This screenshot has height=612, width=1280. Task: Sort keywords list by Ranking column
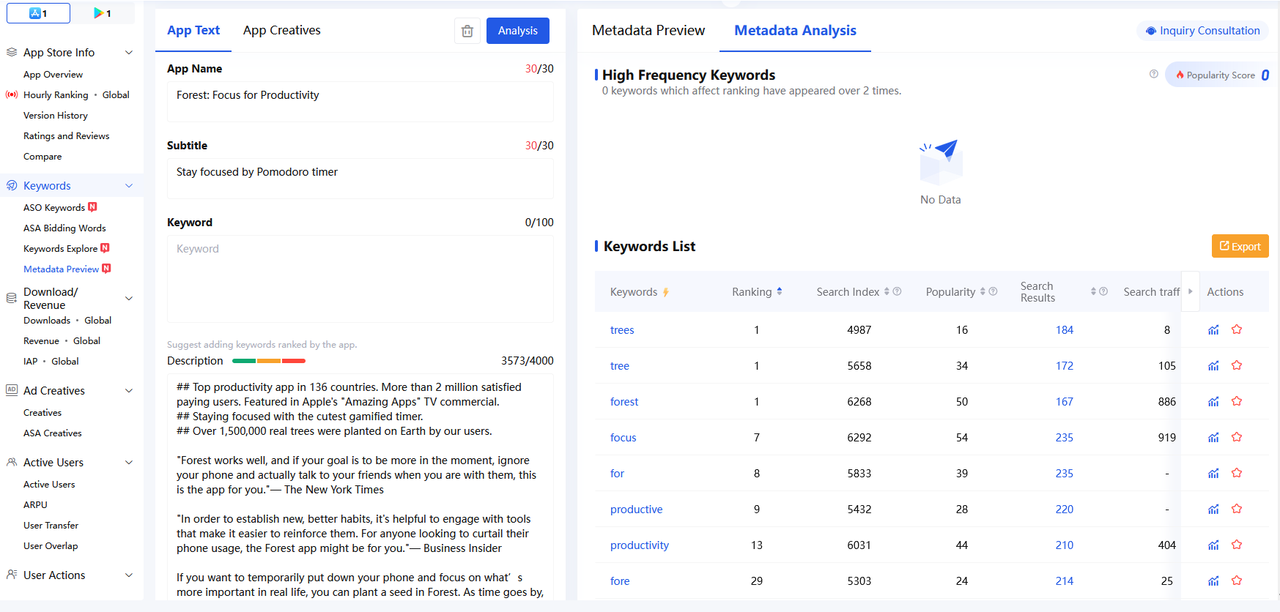point(779,292)
